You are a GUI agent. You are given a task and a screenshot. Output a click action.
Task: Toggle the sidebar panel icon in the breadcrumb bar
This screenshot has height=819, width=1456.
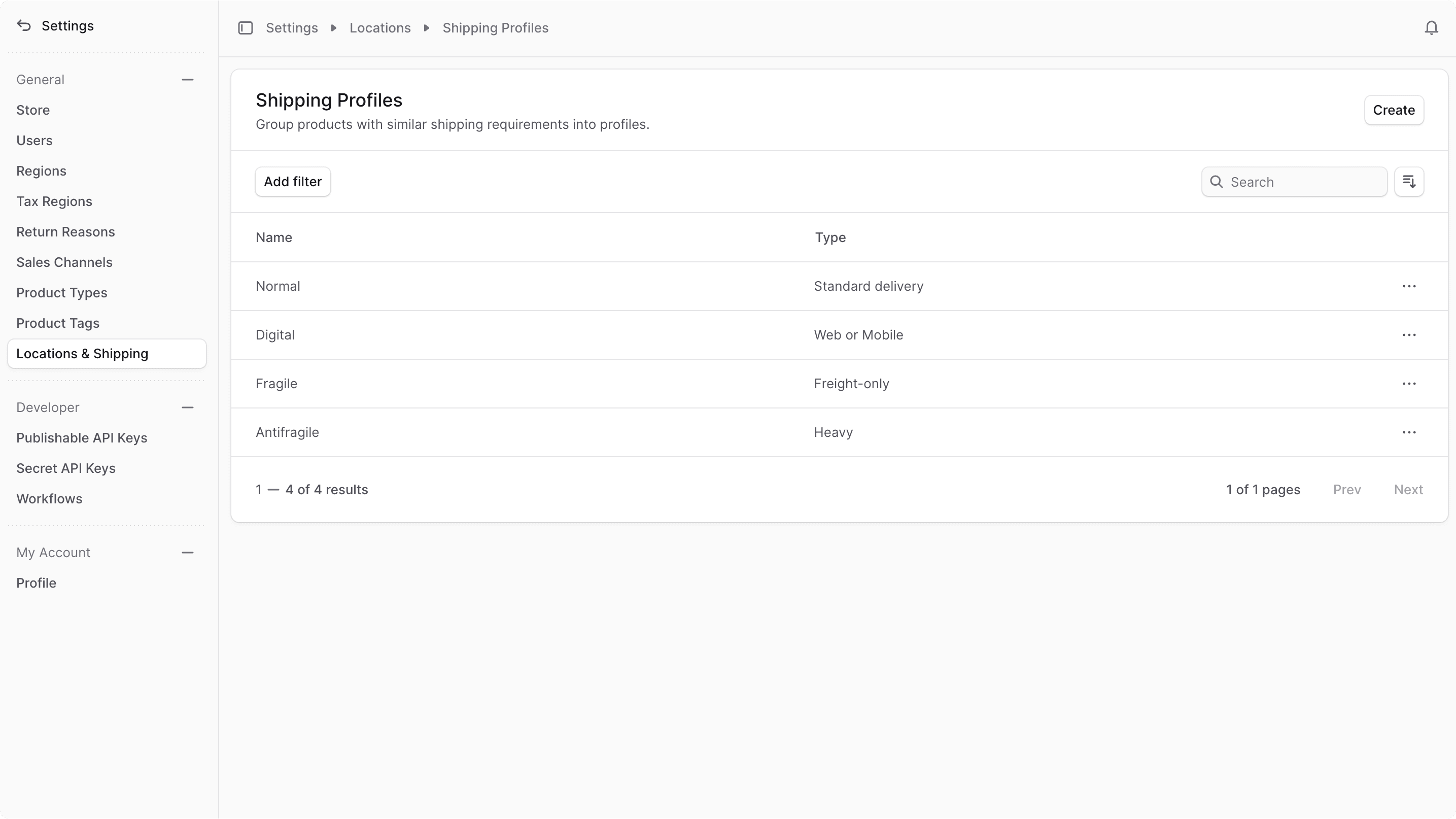[x=246, y=28]
